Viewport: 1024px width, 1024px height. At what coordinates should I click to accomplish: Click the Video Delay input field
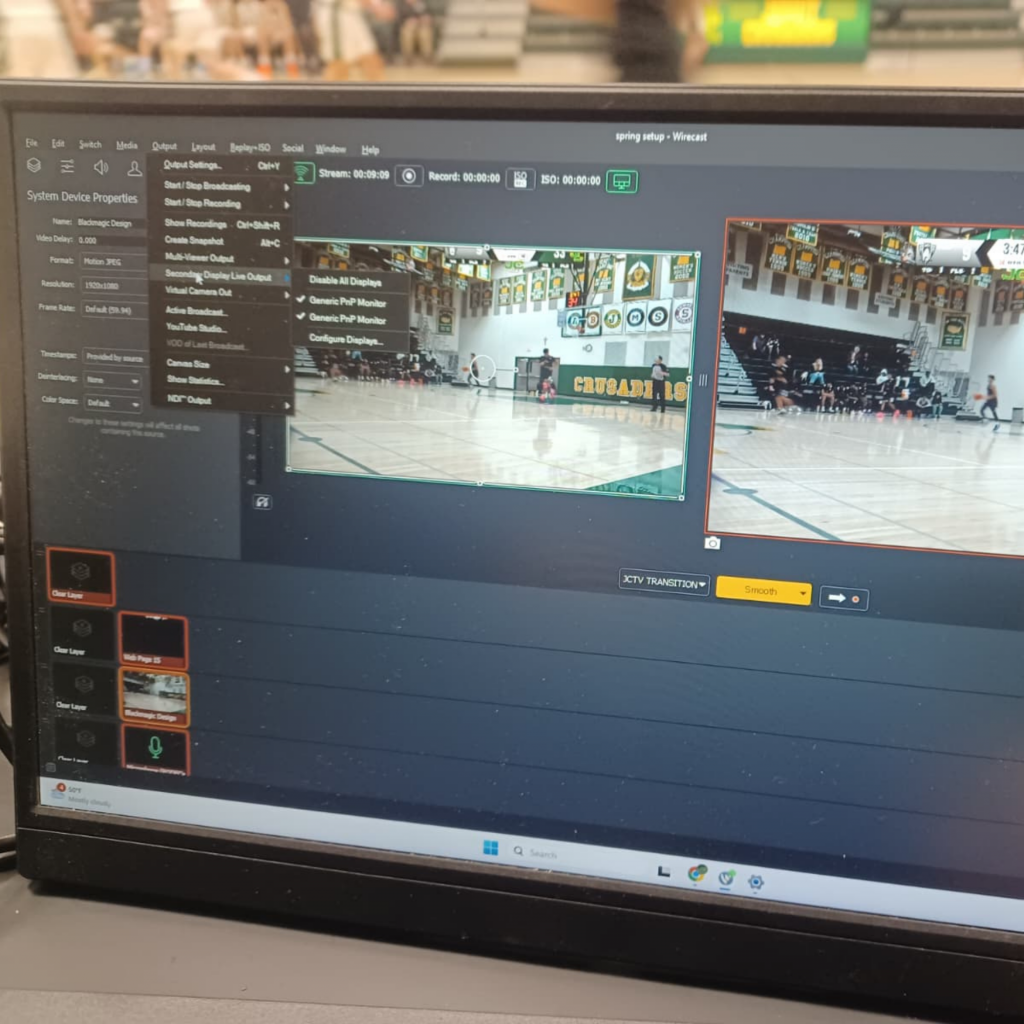point(110,240)
